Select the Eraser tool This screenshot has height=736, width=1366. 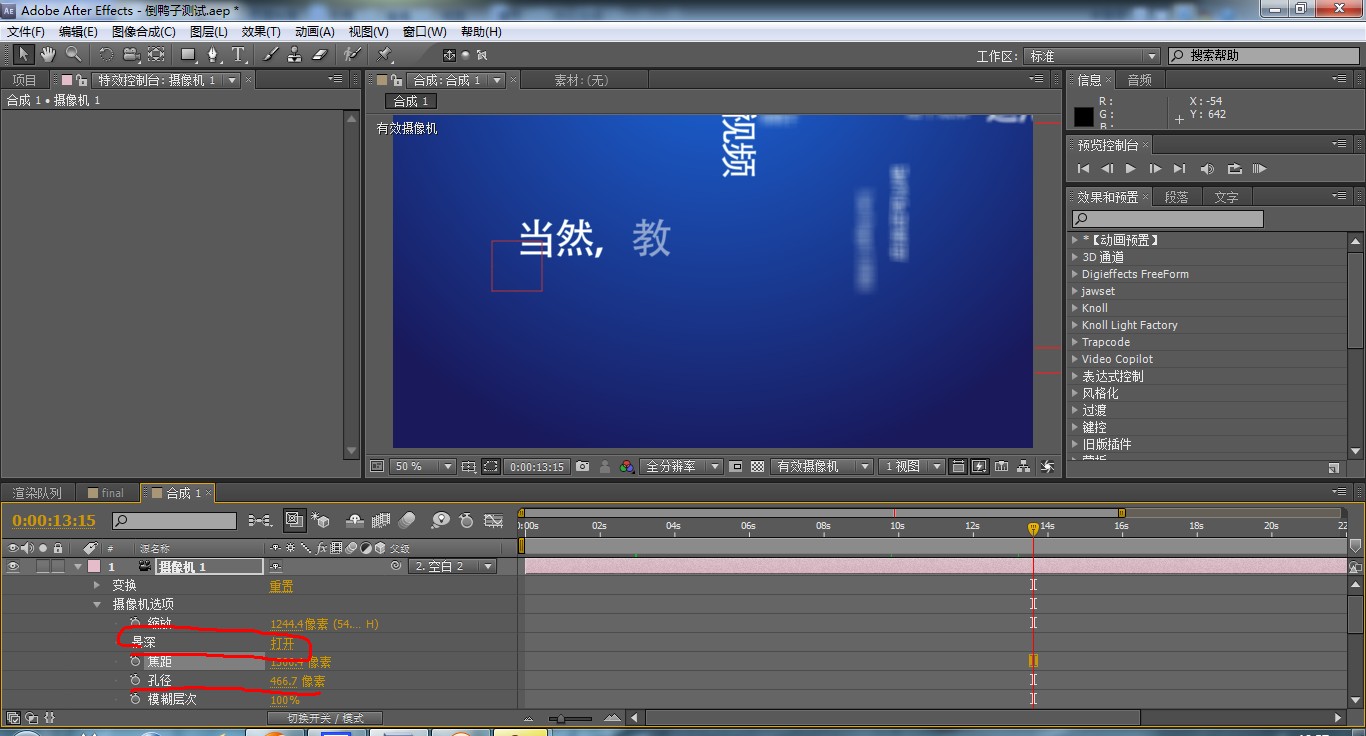tap(320, 54)
